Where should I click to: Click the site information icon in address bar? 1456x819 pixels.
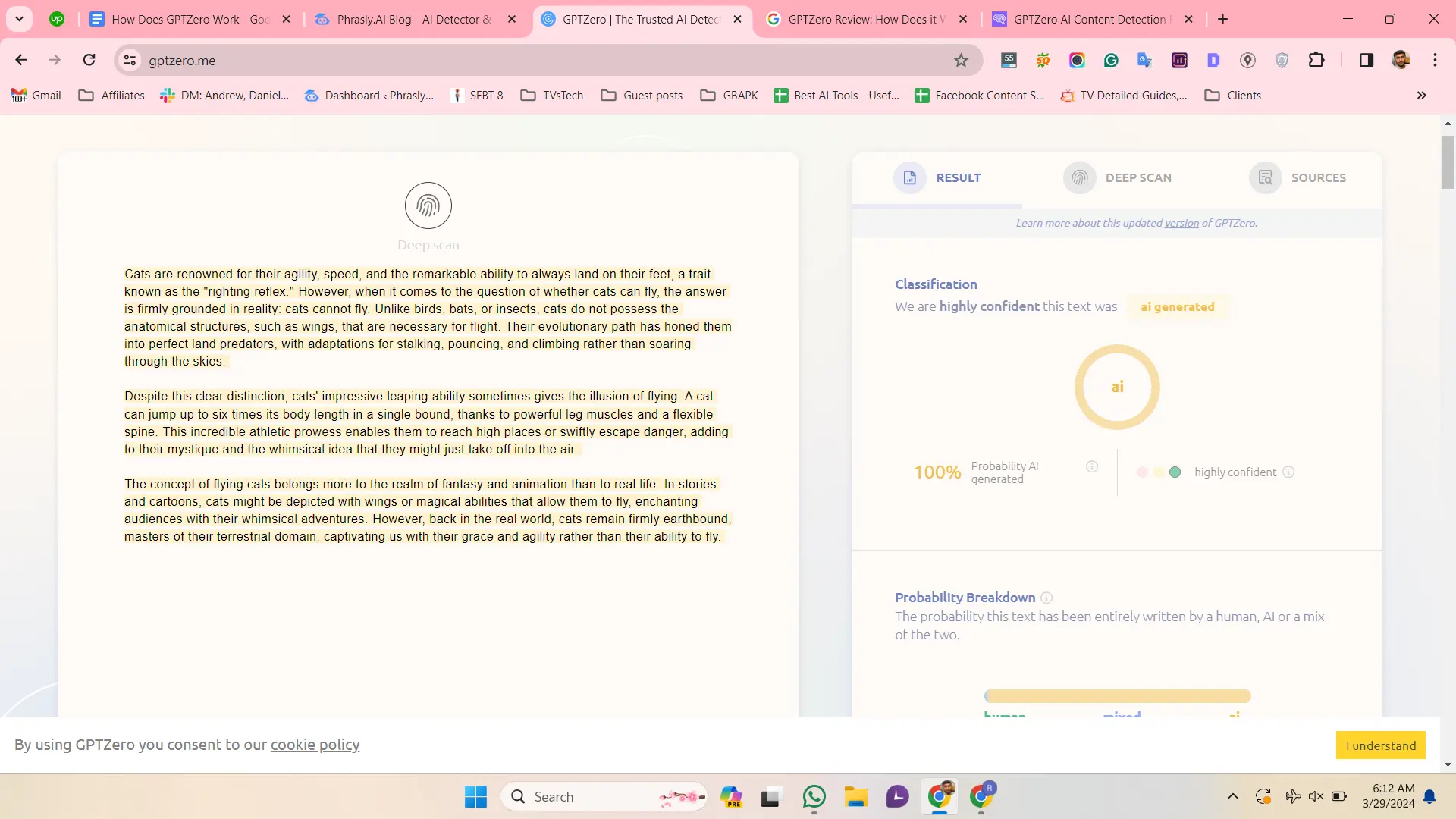point(130,60)
